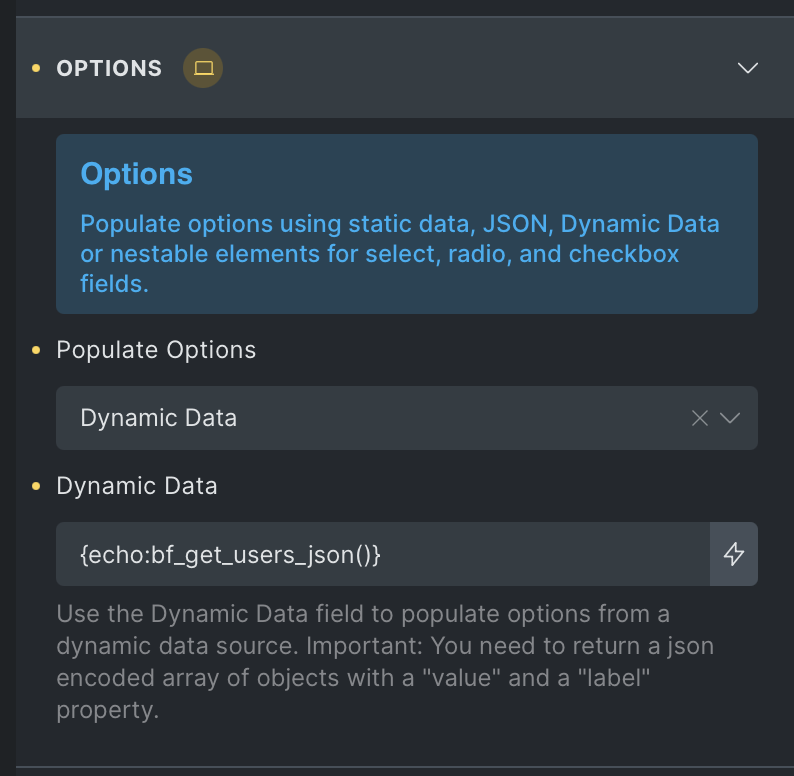Collapse the OPTIONS section using its chevron
This screenshot has width=794, height=776.
pyautogui.click(x=747, y=68)
